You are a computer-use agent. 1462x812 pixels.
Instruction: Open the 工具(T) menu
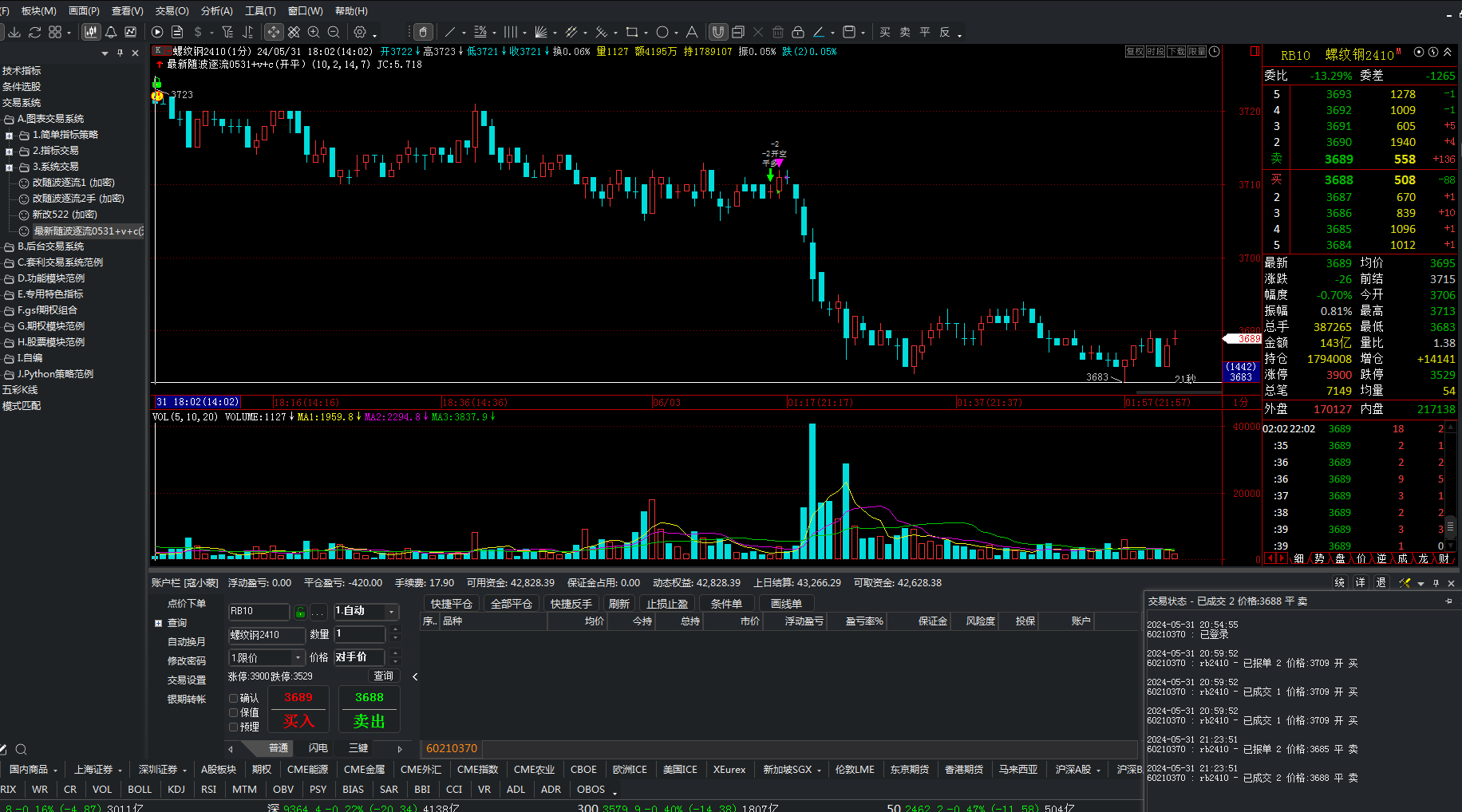[260, 10]
